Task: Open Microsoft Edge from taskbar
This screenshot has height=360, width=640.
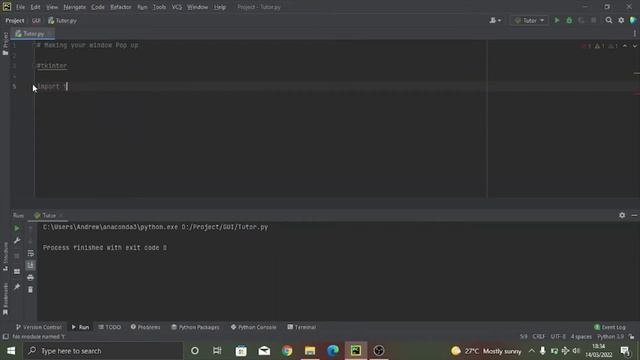Action: click(333, 351)
